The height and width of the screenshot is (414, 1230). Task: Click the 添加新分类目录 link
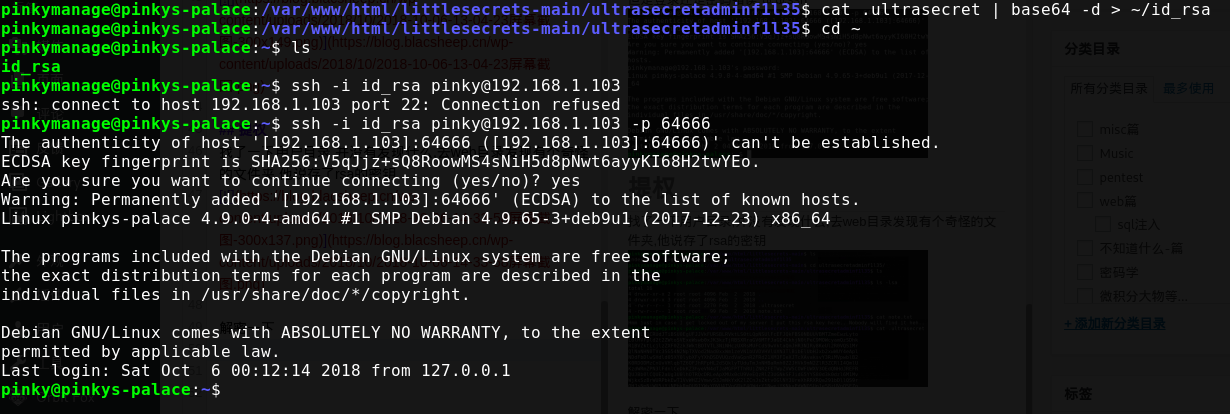point(1114,323)
